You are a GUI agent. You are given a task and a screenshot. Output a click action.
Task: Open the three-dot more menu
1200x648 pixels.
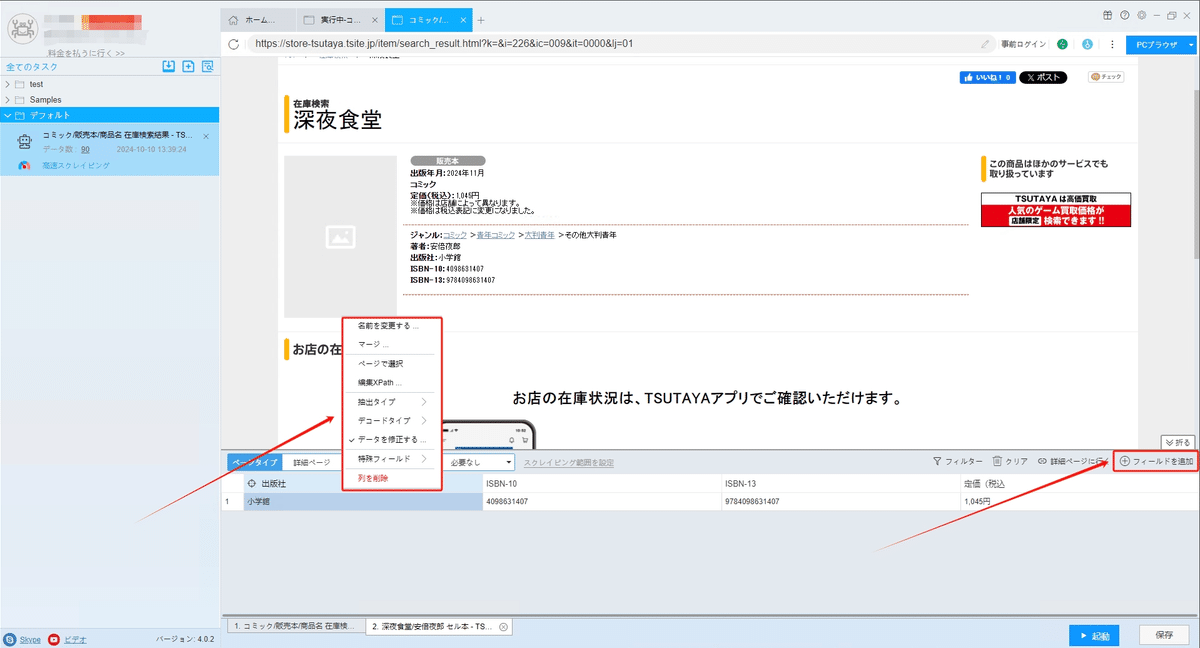click(1112, 44)
